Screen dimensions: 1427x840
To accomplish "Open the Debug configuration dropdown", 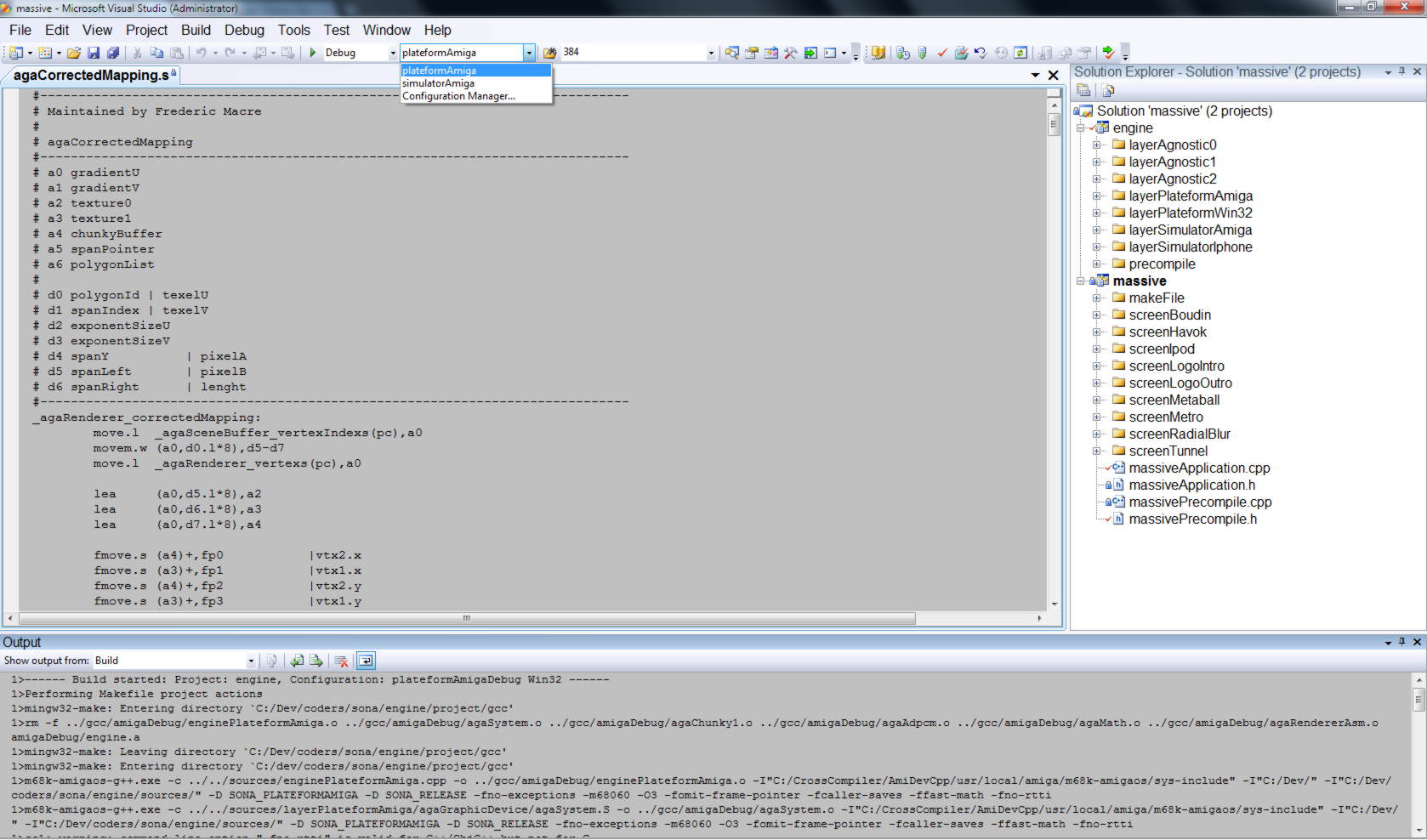I will coord(393,53).
